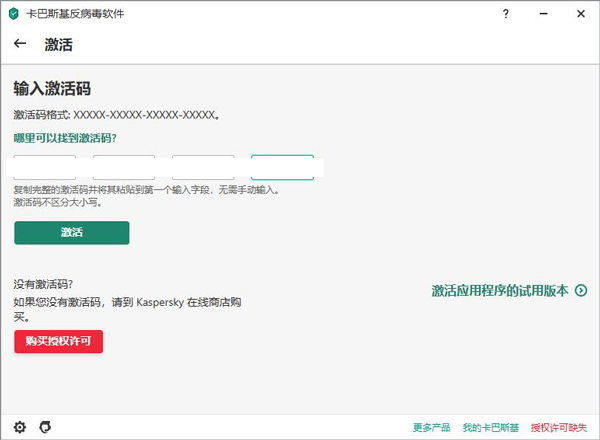Click the 没有激活码? text
The height and width of the screenshot is (440, 600).
(x=43, y=284)
